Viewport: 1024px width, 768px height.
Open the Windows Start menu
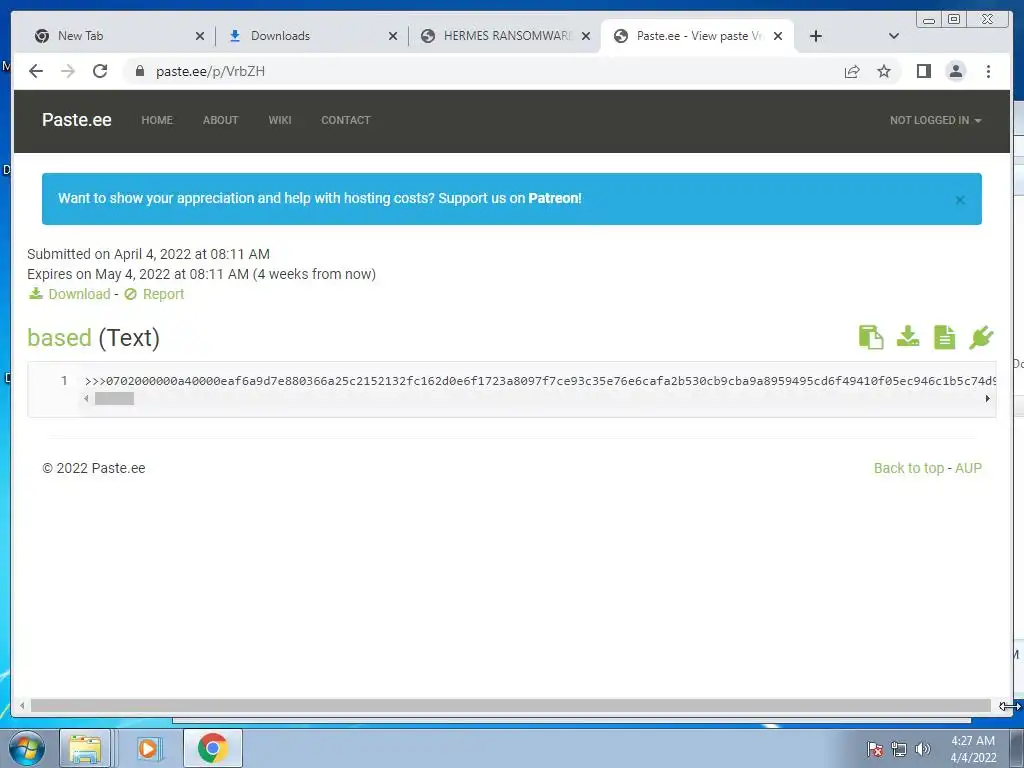27,748
